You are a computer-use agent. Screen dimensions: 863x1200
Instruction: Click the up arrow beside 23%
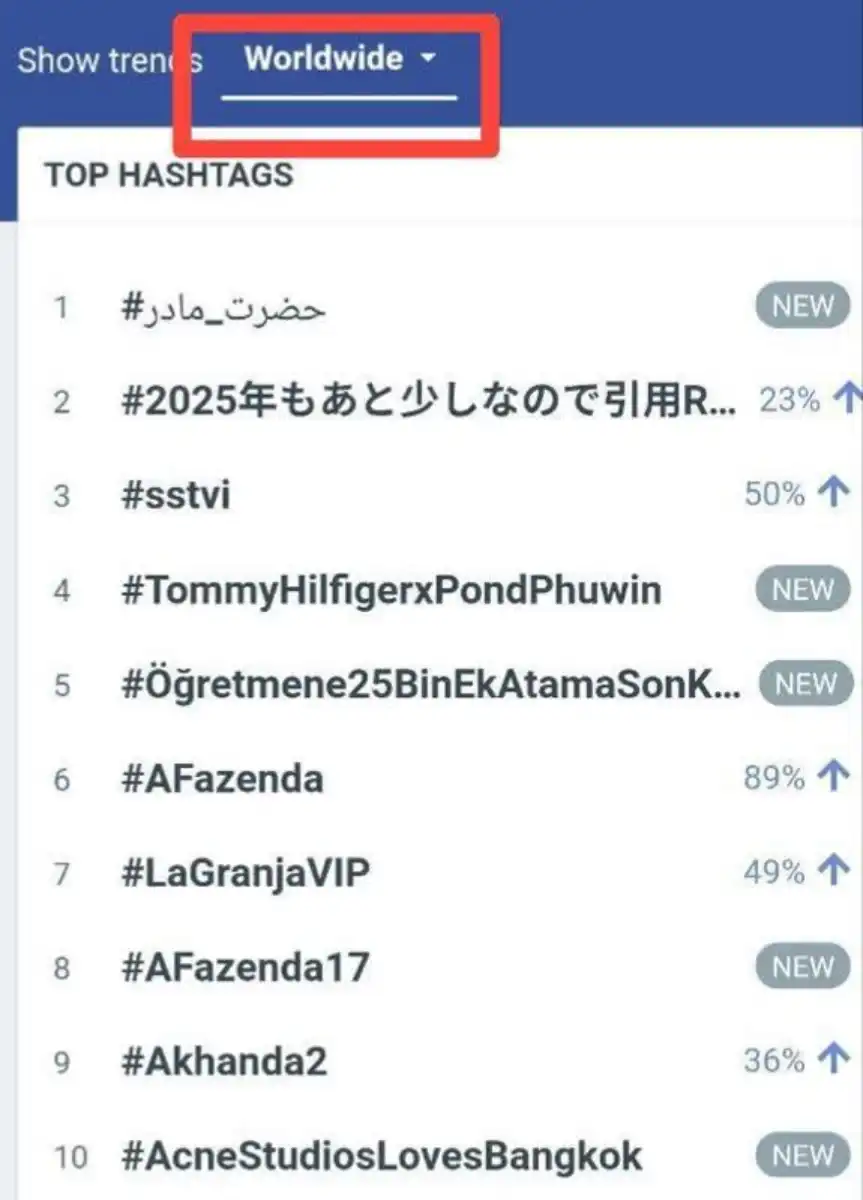click(845, 400)
